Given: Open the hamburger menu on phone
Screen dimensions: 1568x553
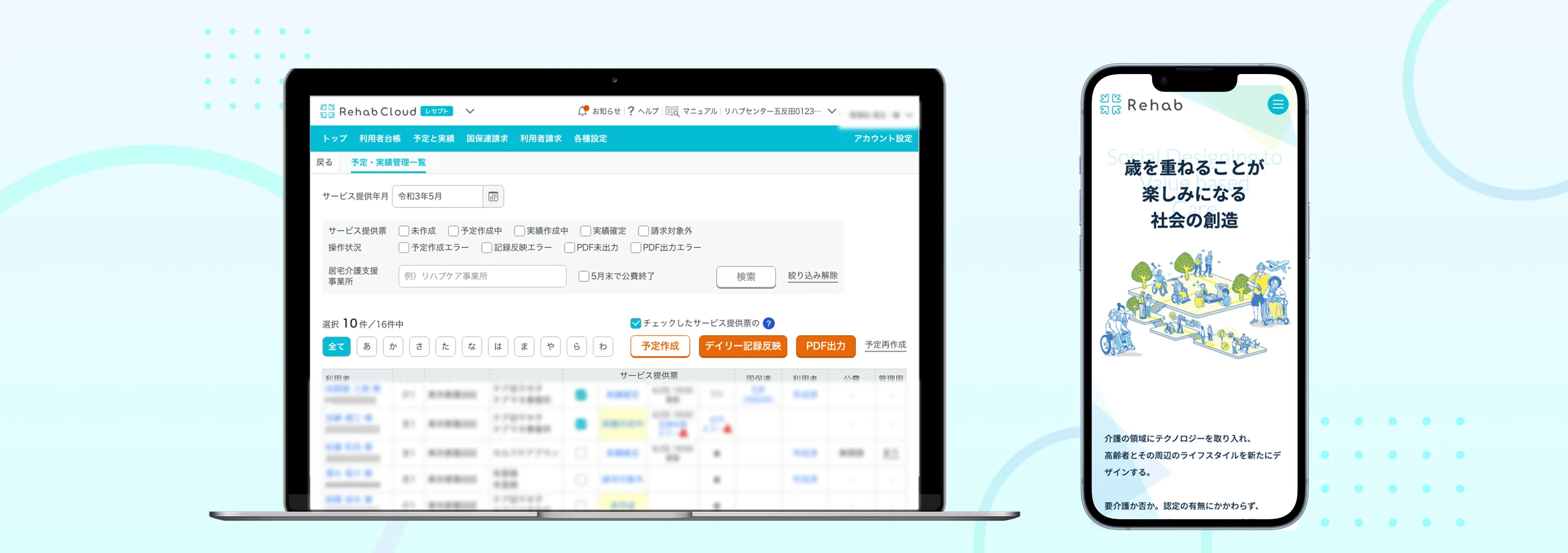Looking at the screenshot, I should (1278, 105).
